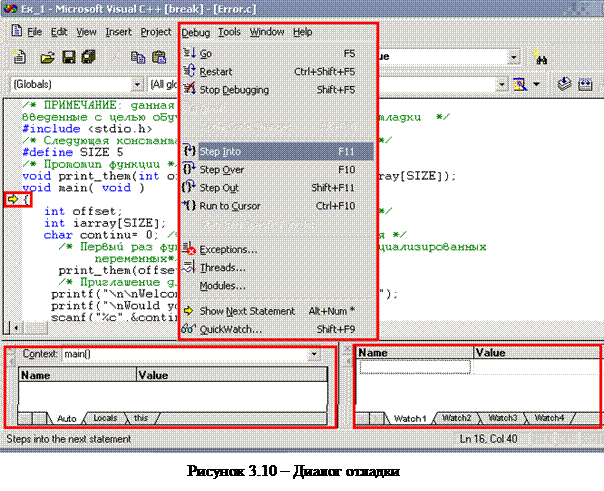This screenshot has width=604, height=491.
Task: Open Threads... from the Debug menu
Action: point(277,268)
